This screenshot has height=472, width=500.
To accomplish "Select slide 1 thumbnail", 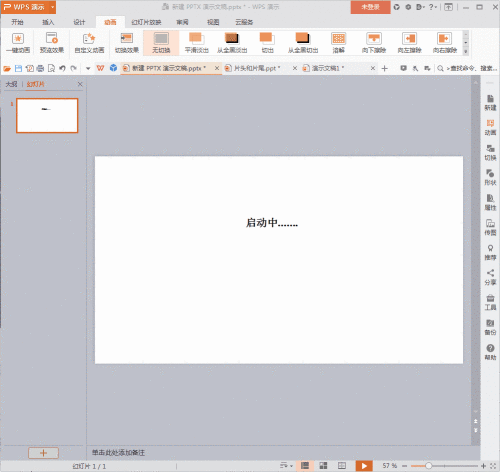I will (x=47, y=116).
